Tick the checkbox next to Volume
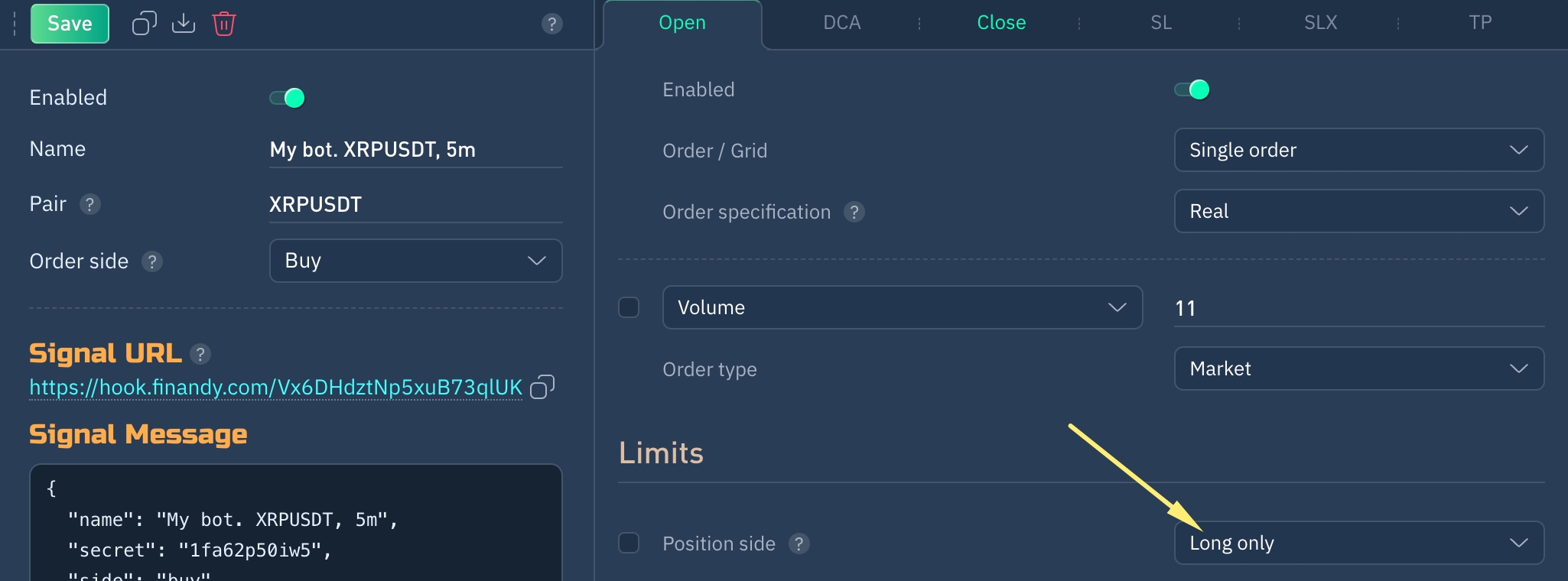 pos(629,307)
